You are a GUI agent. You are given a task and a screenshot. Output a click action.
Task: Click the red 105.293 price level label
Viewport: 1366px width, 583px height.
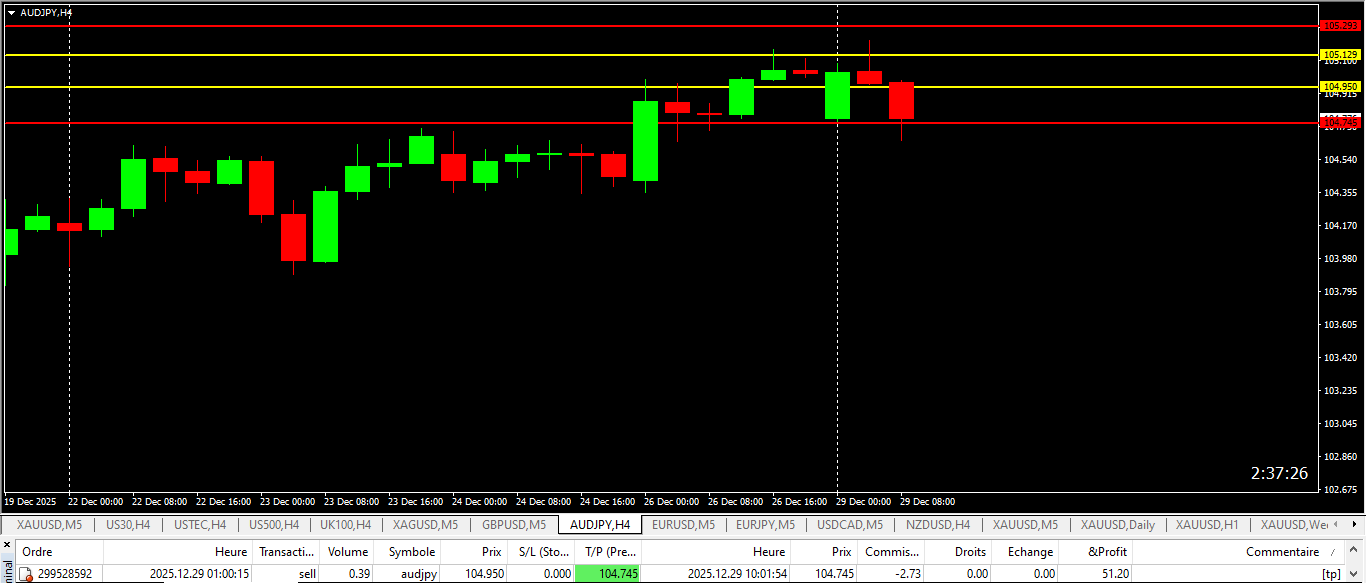pyautogui.click(x=1340, y=26)
